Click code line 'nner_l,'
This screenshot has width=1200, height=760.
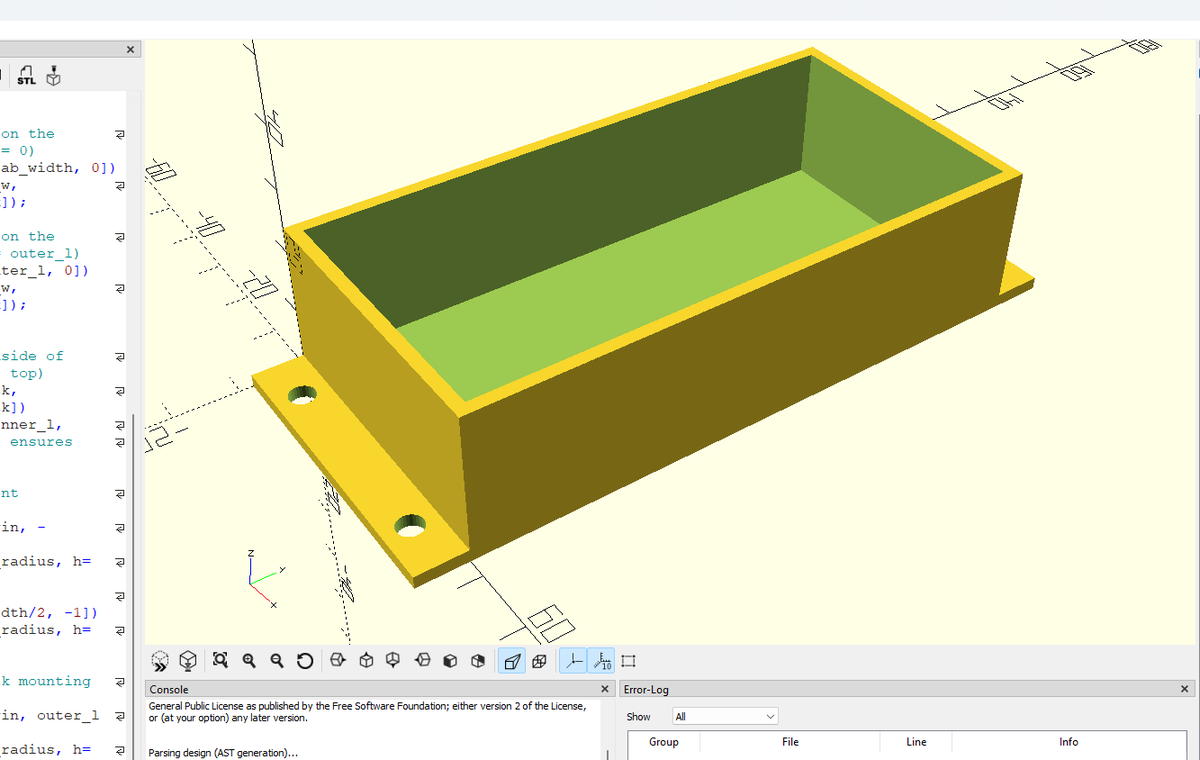32,424
